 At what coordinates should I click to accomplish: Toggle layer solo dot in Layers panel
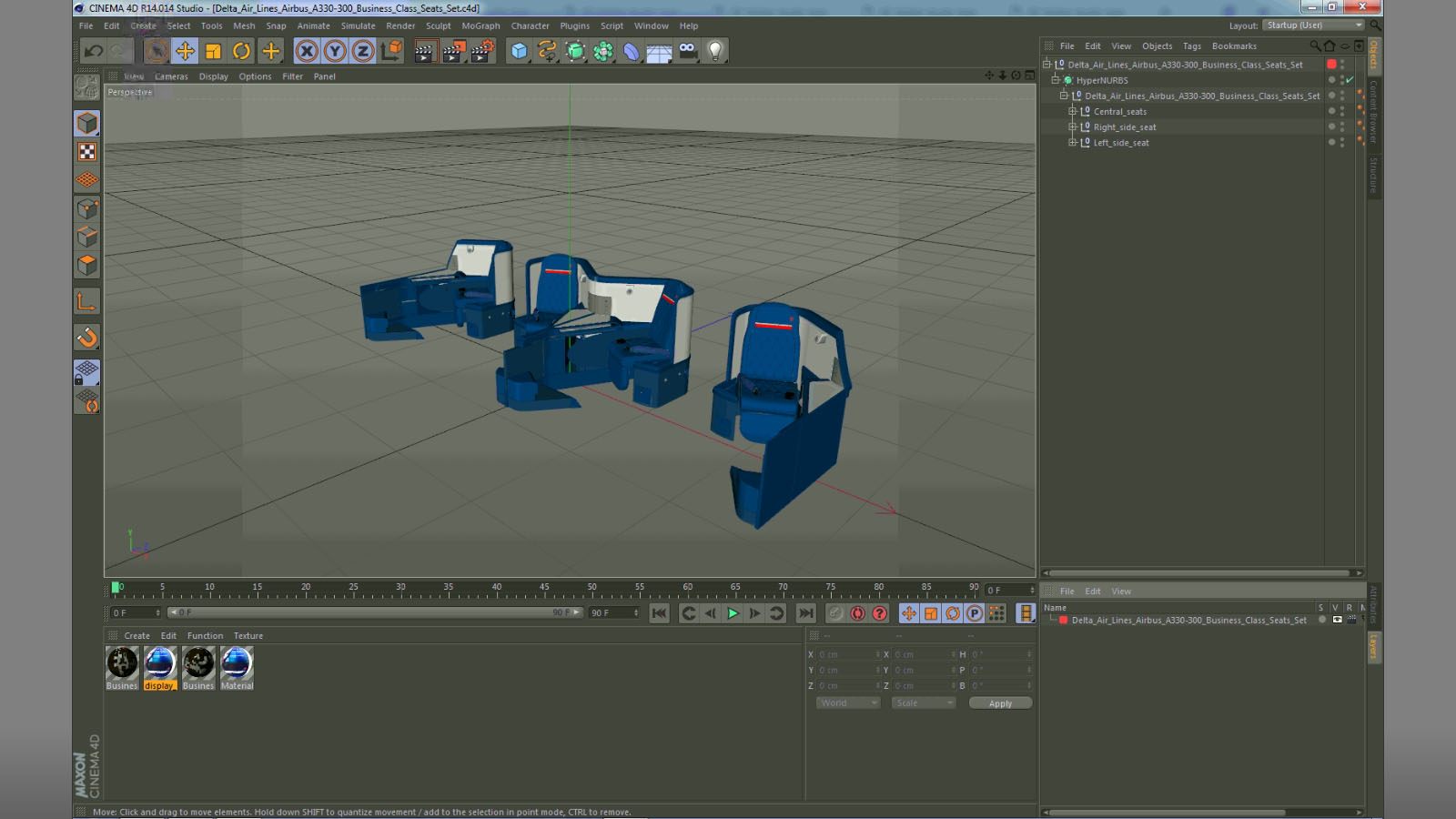click(x=1322, y=620)
